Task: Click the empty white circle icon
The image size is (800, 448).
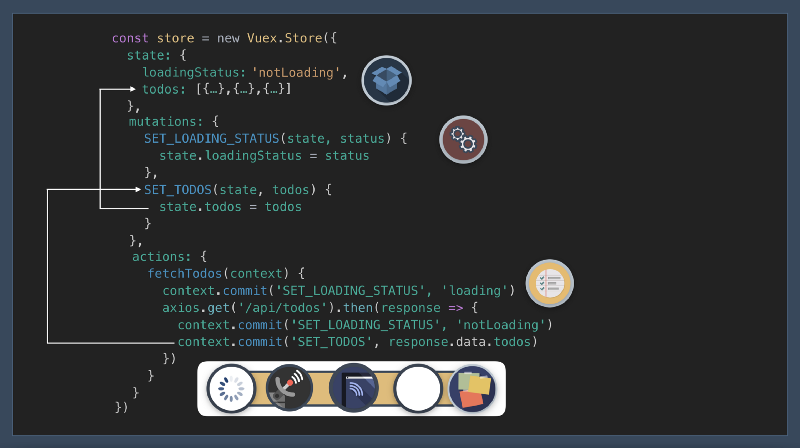Action: click(x=418, y=389)
